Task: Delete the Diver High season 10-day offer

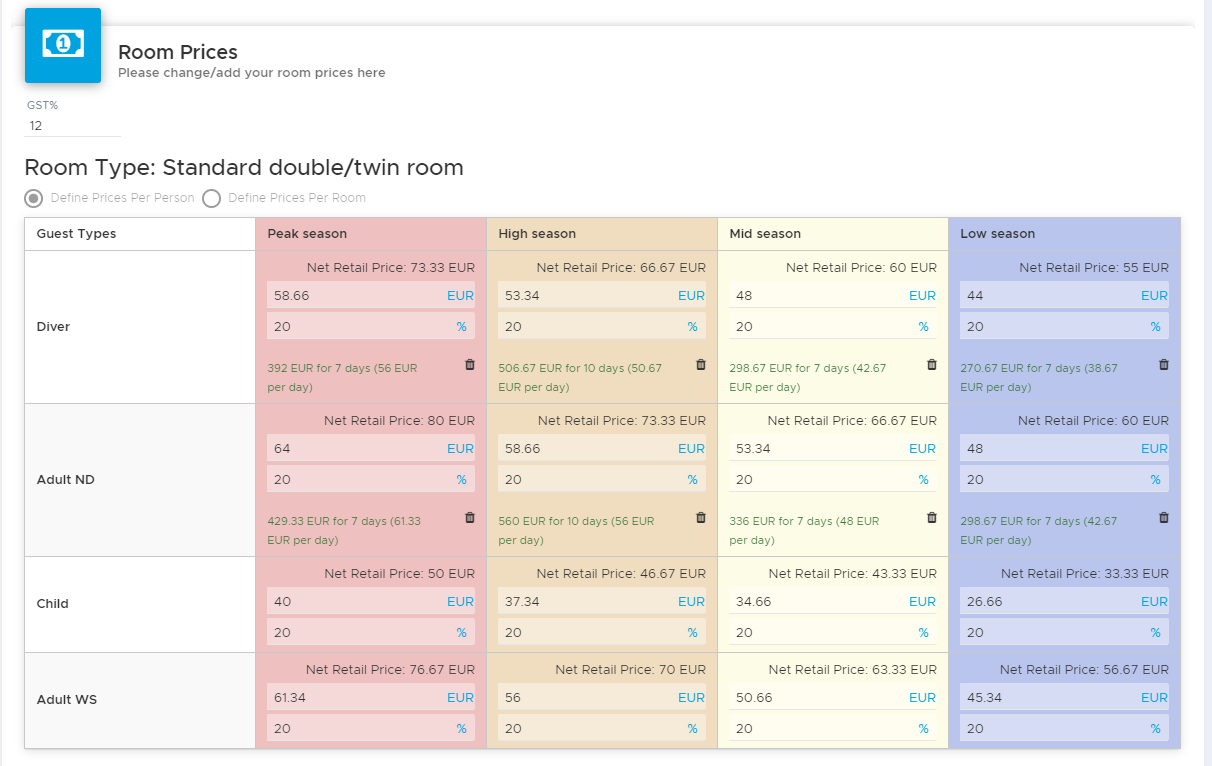Action: [x=701, y=365]
